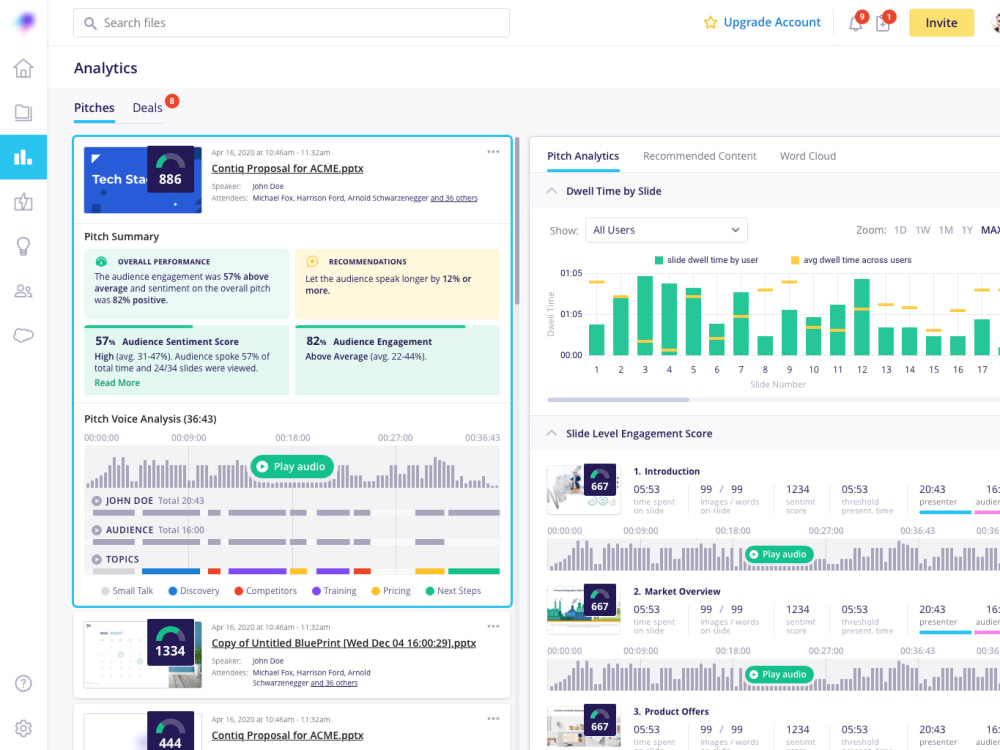1000x750 pixels.
Task: Click the Invite button
Action: (x=941, y=23)
